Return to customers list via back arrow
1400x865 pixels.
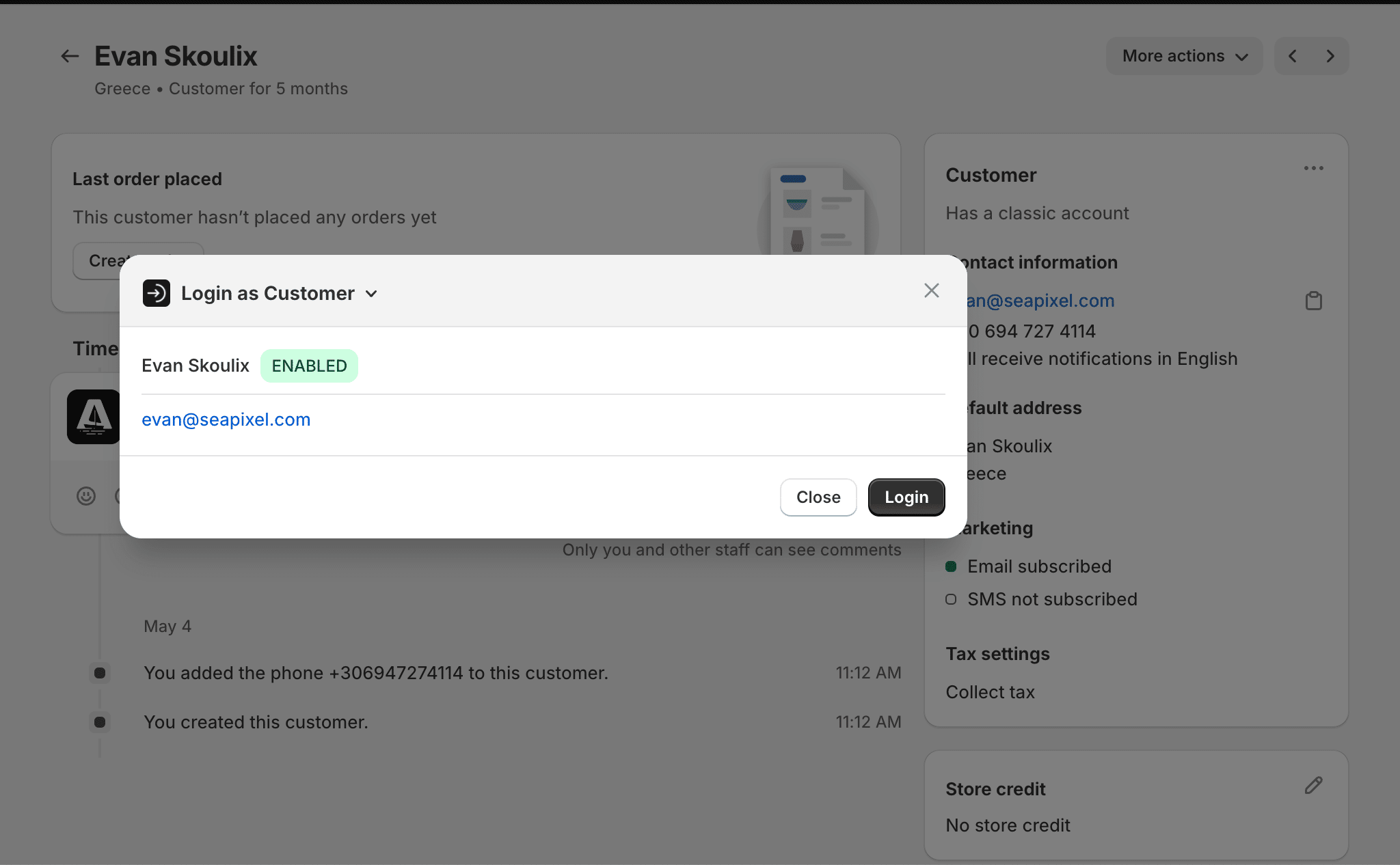pos(70,55)
